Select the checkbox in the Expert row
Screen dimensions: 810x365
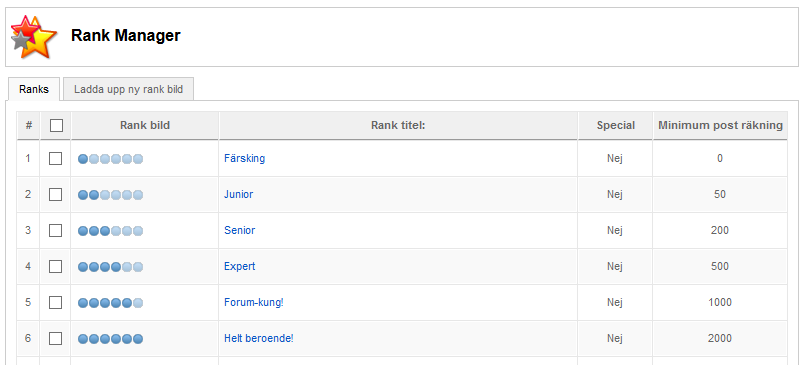tap(55, 266)
